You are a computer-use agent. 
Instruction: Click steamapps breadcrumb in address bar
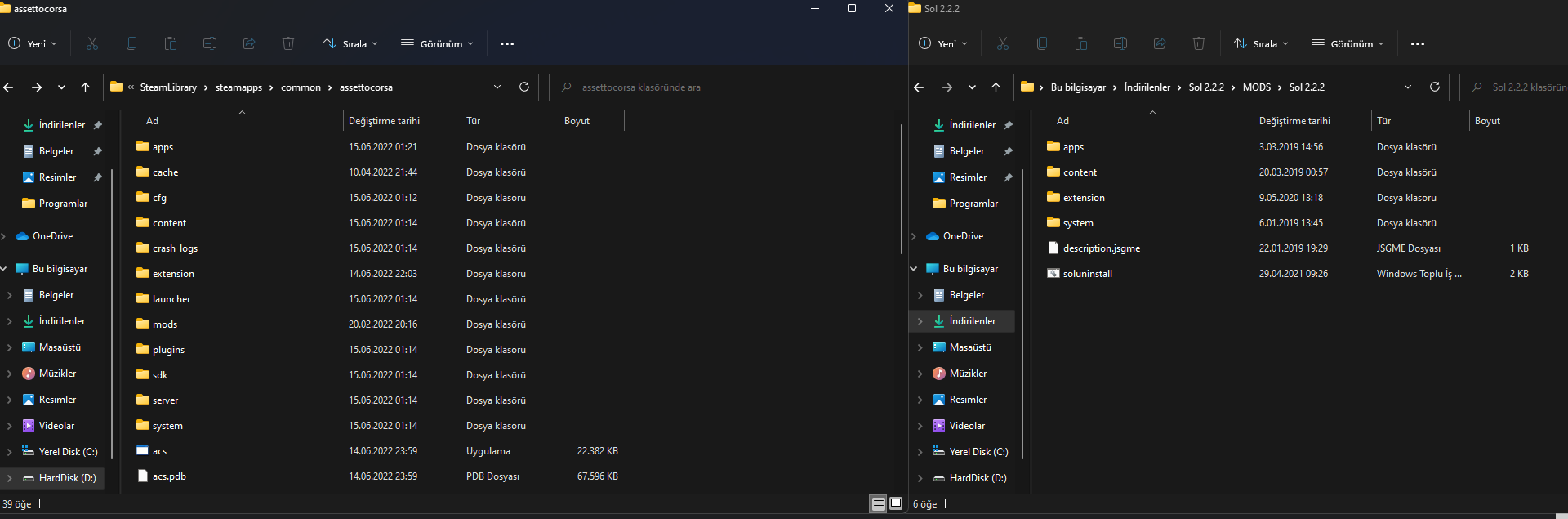(x=238, y=87)
